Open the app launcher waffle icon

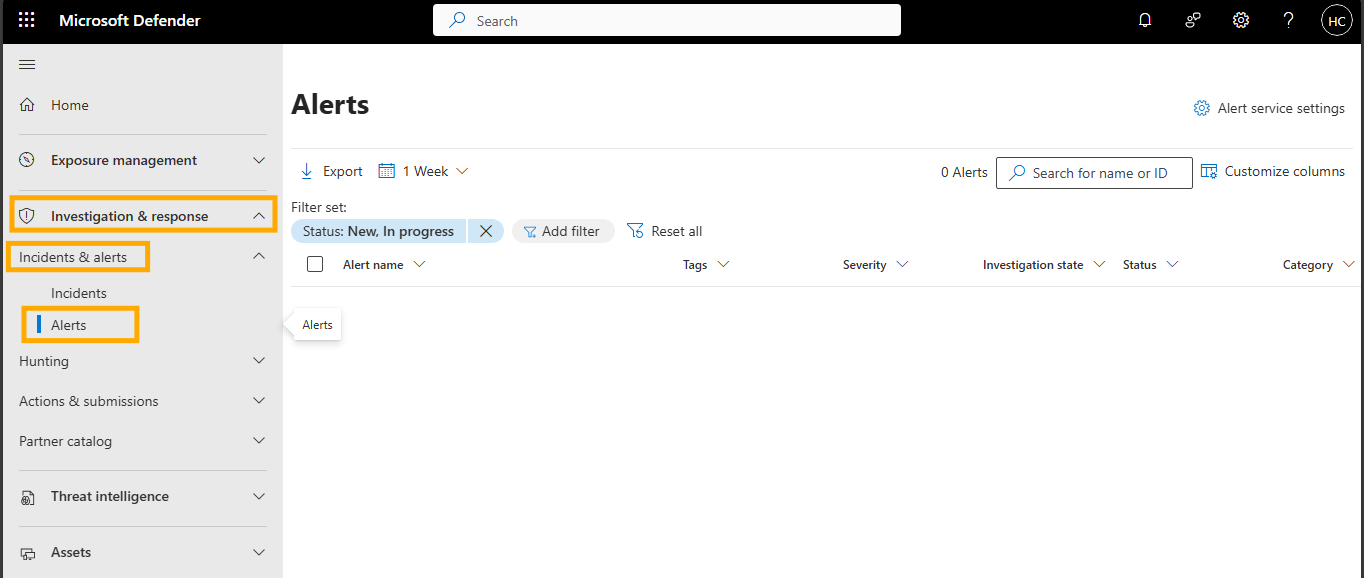coord(27,20)
